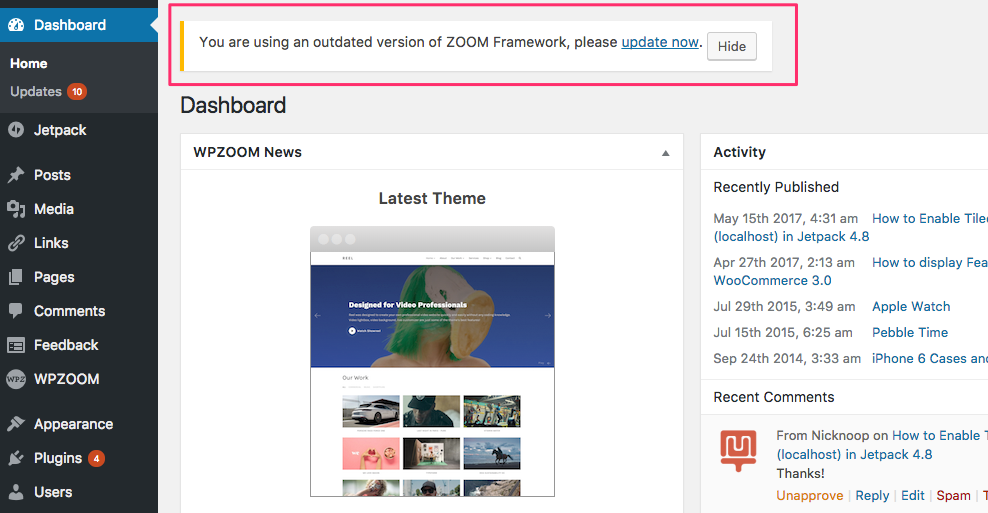Click the Media library icon
Image resolution: width=988 pixels, height=513 pixels.
coord(16,209)
